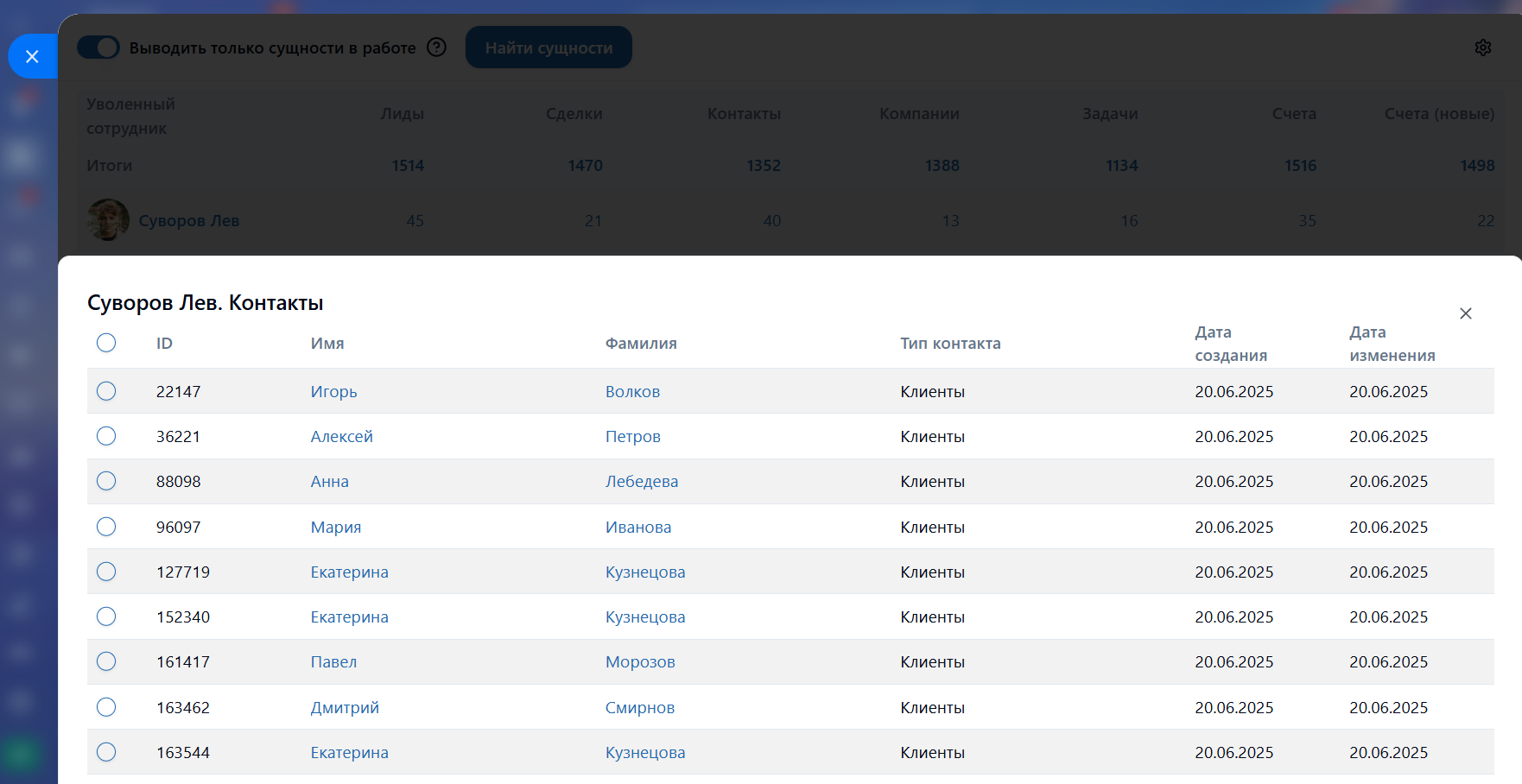Click Суворов Лев's tasks count 16

pyautogui.click(x=1130, y=220)
